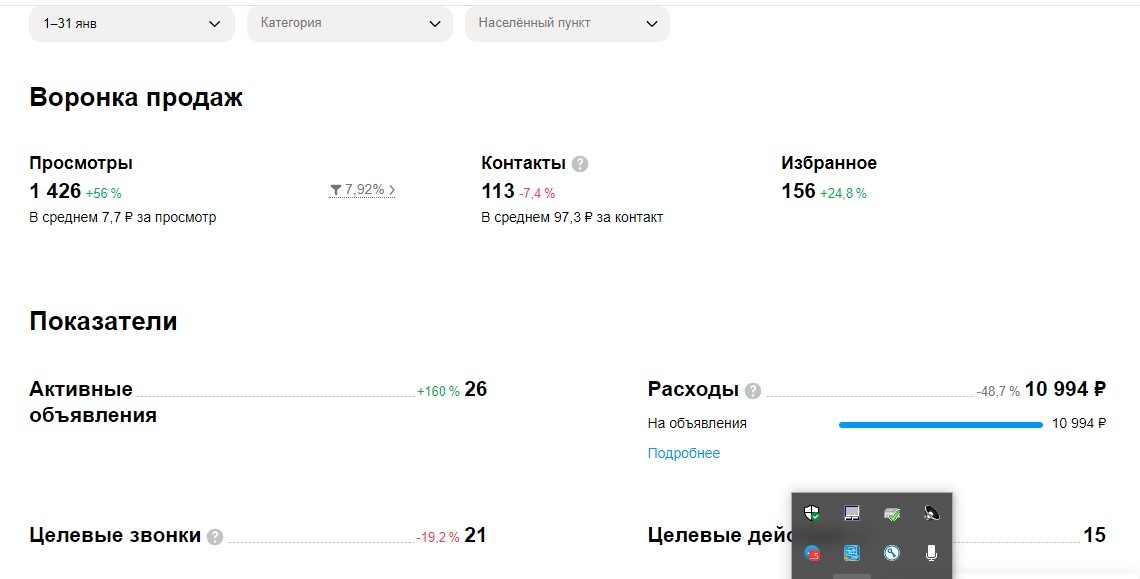Click help icon next to Целевые звонки

pyautogui.click(x=214, y=537)
